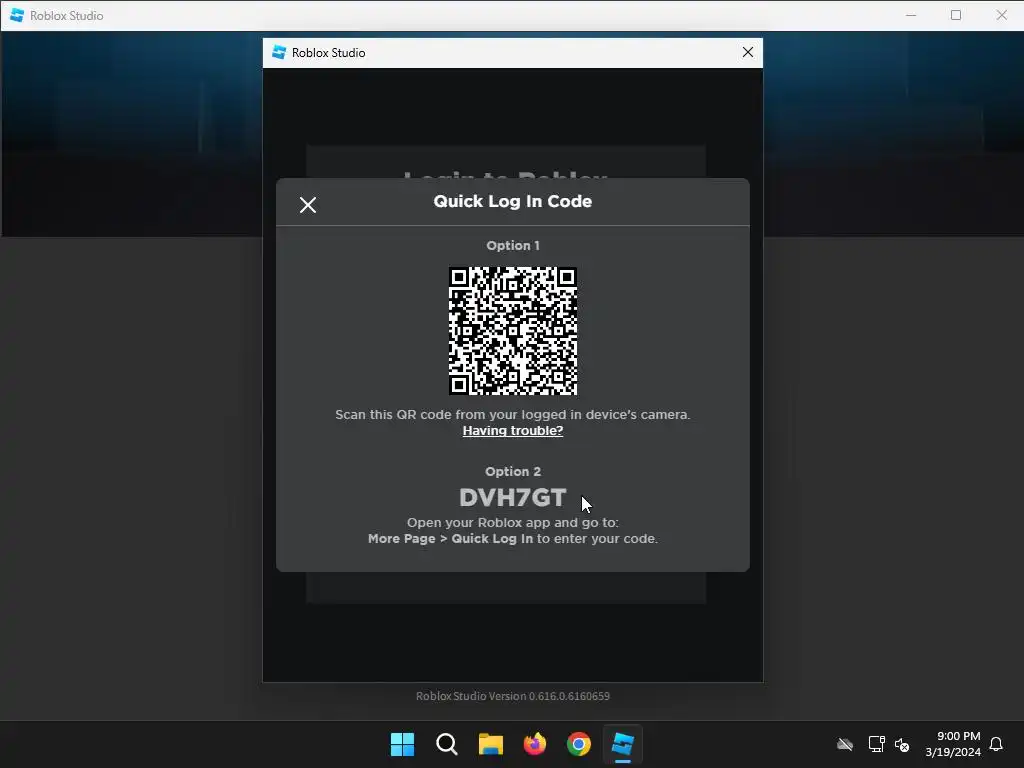This screenshot has width=1024, height=768.
Task: Close the inner Roblox Studio login window
Action: (748, 52)
